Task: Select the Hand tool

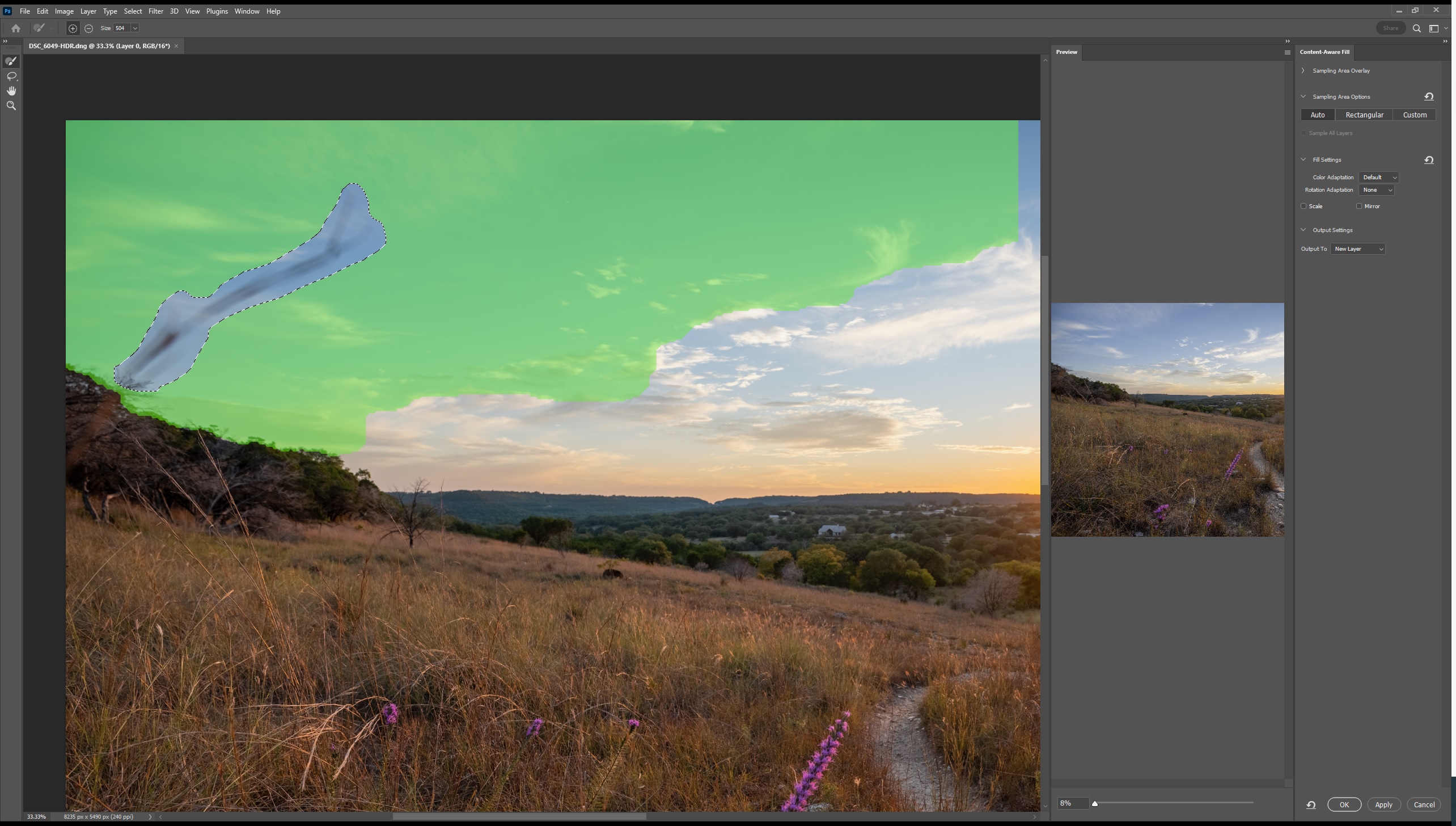Action: (11, 91)
